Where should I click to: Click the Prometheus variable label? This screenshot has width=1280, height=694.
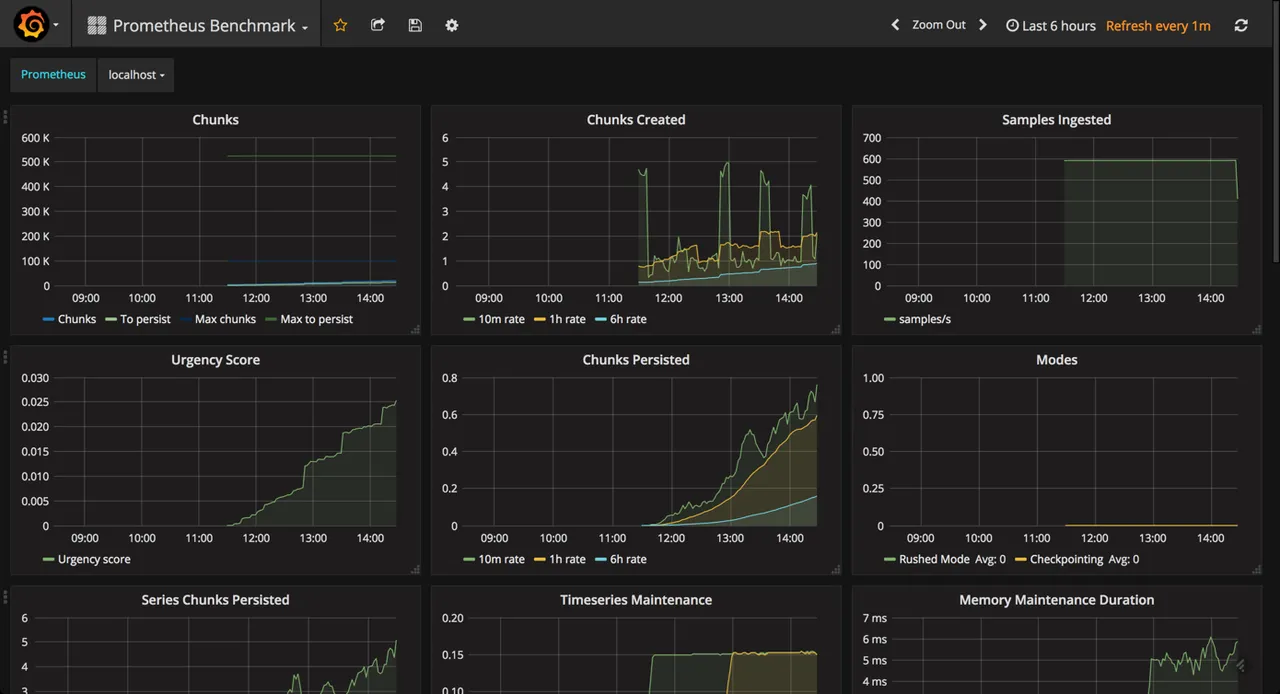click(x=53, y=75)
